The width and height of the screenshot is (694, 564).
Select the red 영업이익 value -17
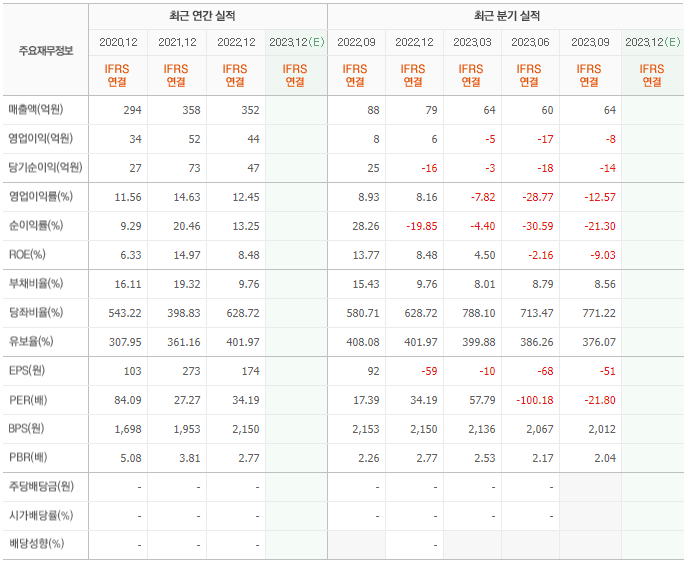click(545, 139)
